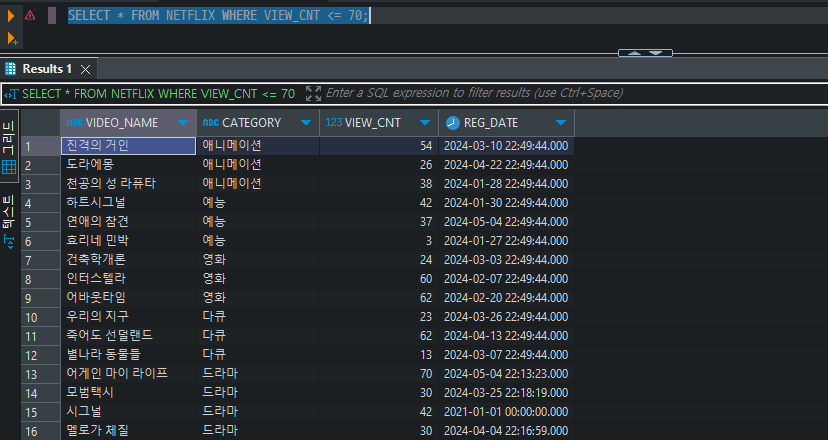Click the cell 진격의 거인
The image size is (828, 440).
tap(129, 146)
